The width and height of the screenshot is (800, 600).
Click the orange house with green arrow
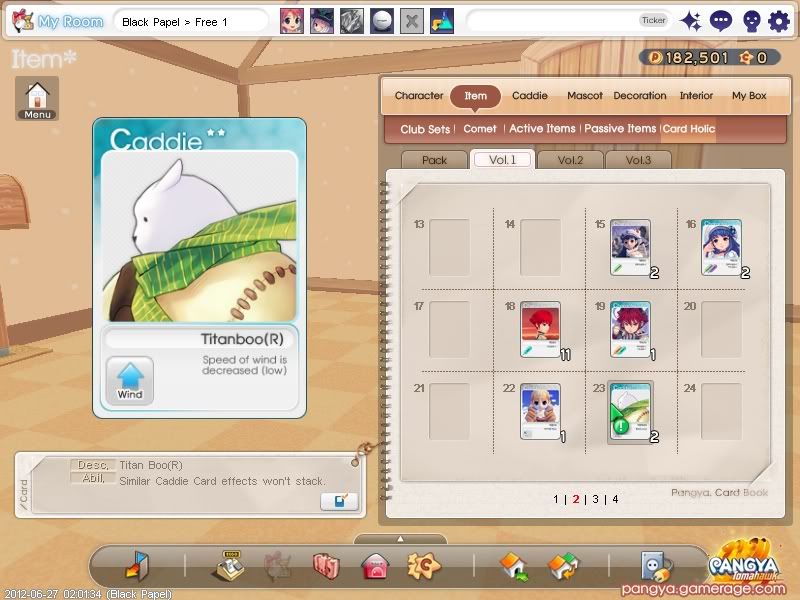coord(514,565)
